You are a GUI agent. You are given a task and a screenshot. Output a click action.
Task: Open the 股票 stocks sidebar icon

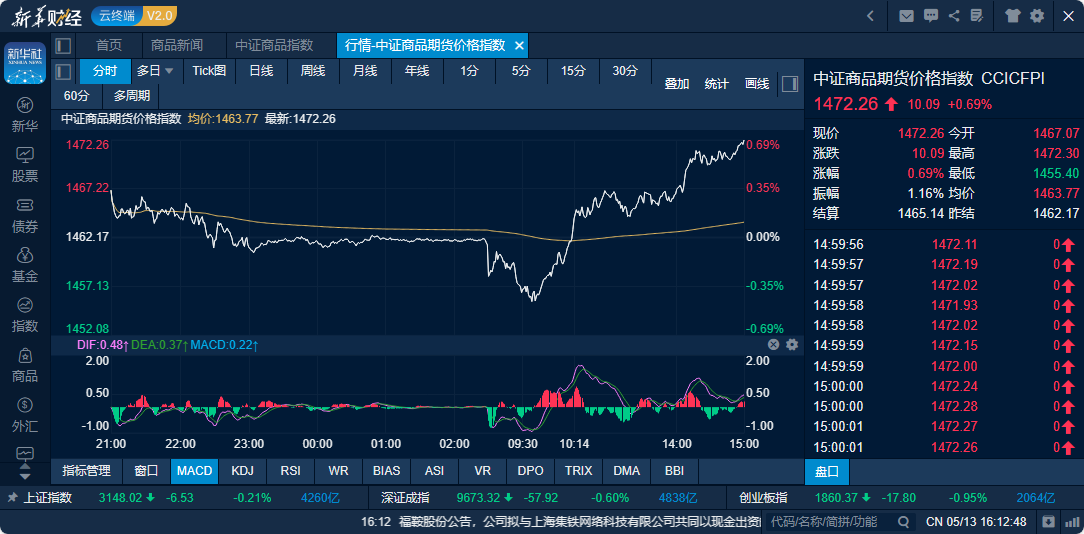tap(25, 164)
